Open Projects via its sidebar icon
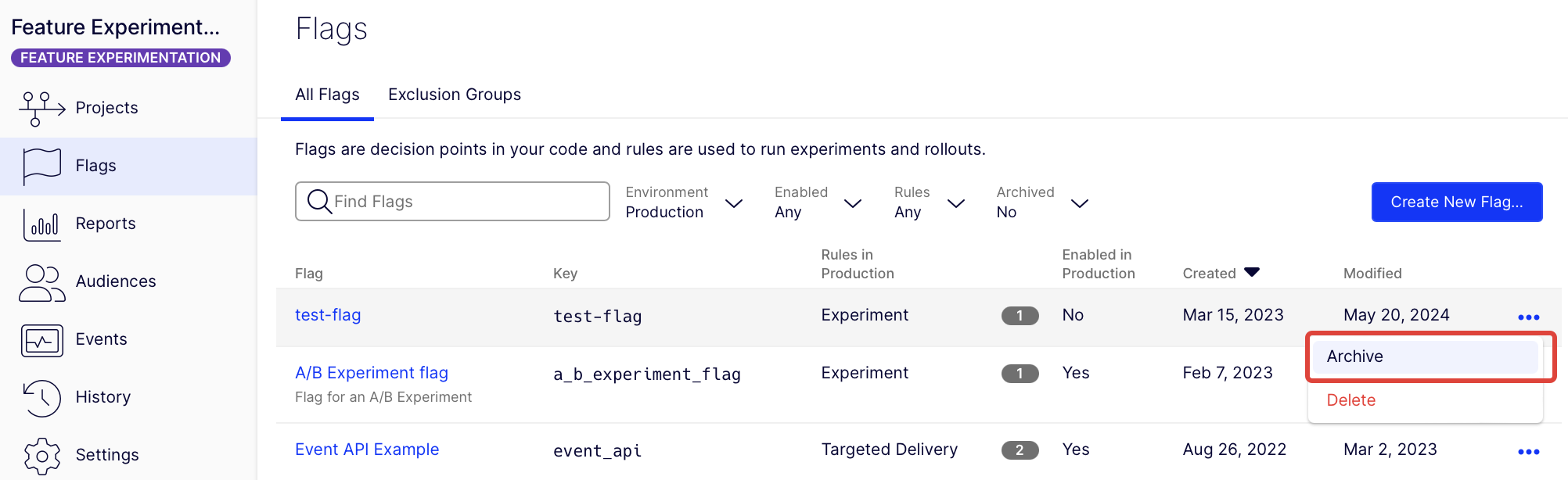This screenshot has width=1568, height=480. pyautogui.click(x=41, y=108)
